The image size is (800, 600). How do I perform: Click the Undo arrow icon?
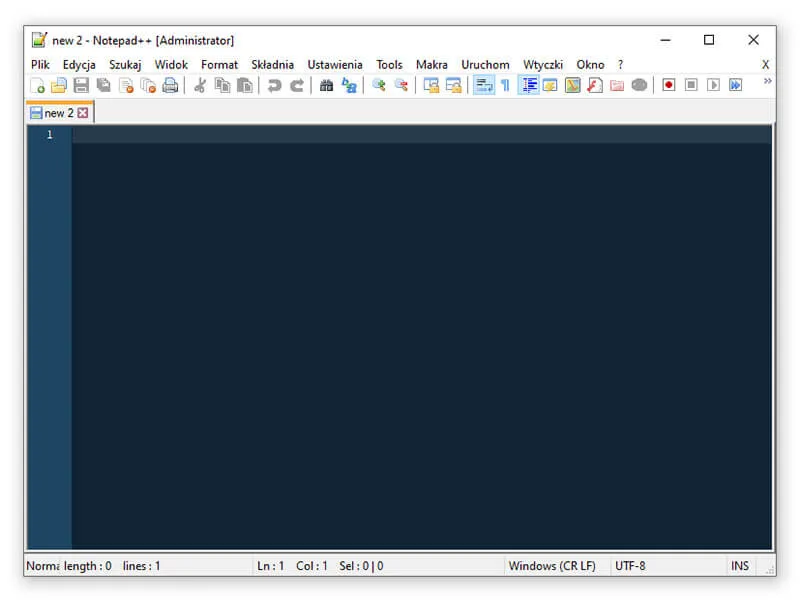point(274,86)
